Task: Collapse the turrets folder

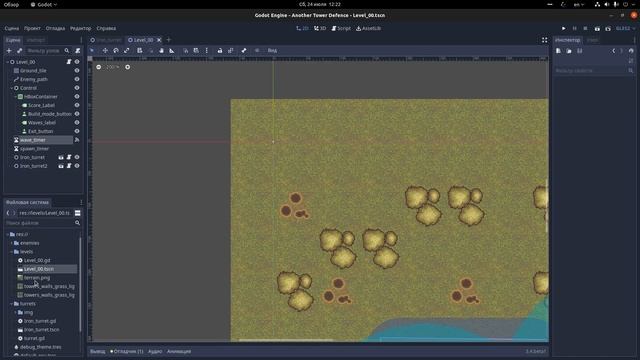Action: [x=11, y=304]
